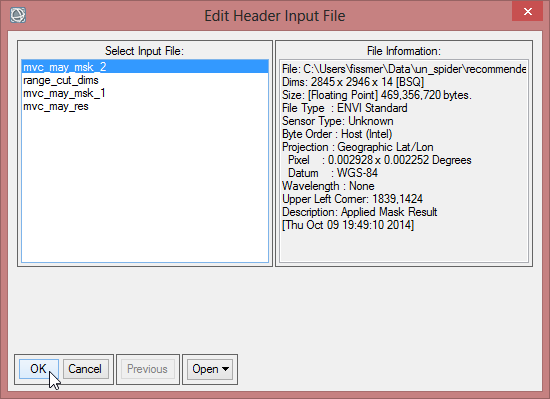Close the Edit Header Input File dialog

click(527, 12)
